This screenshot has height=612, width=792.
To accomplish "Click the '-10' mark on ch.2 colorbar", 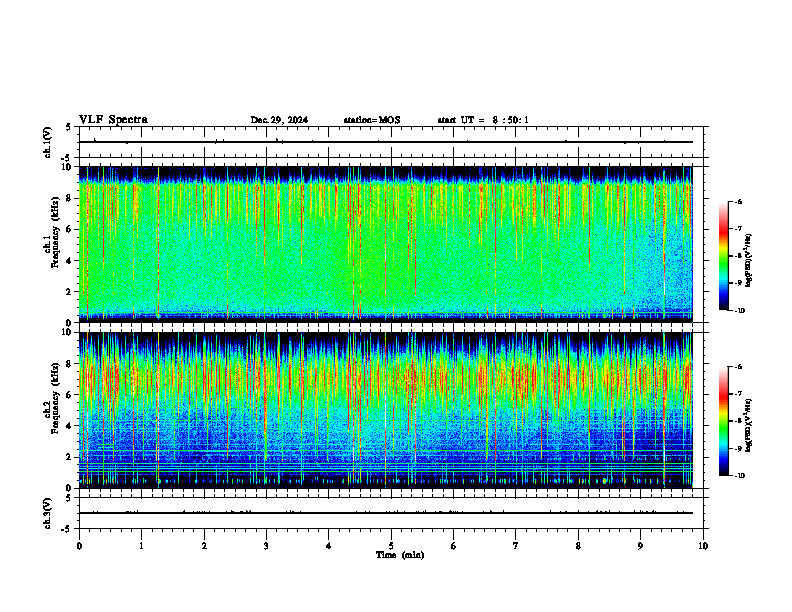I will coord(739,476).
